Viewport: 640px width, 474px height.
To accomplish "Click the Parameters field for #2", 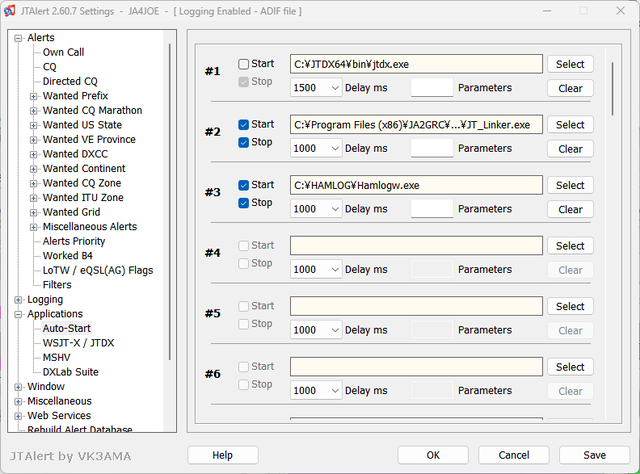I will (x=432, y=148).
